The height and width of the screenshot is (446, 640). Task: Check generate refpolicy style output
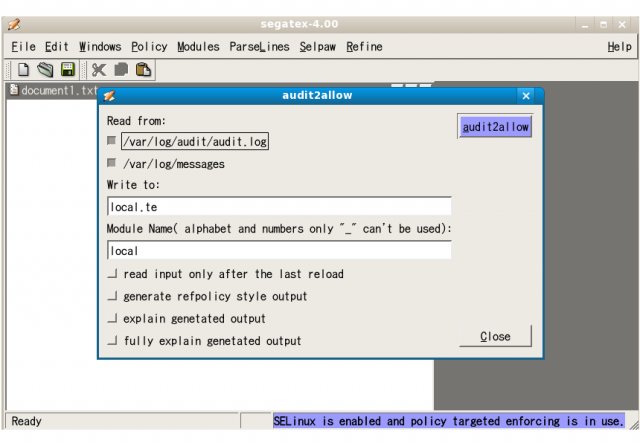coord(112,296)
